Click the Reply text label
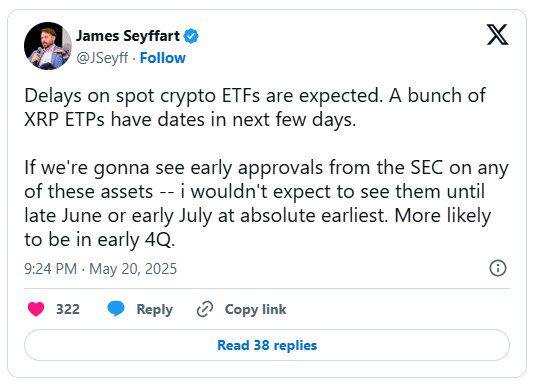The image size is (533, 385). pyautogui.click(x=154, y=310)
